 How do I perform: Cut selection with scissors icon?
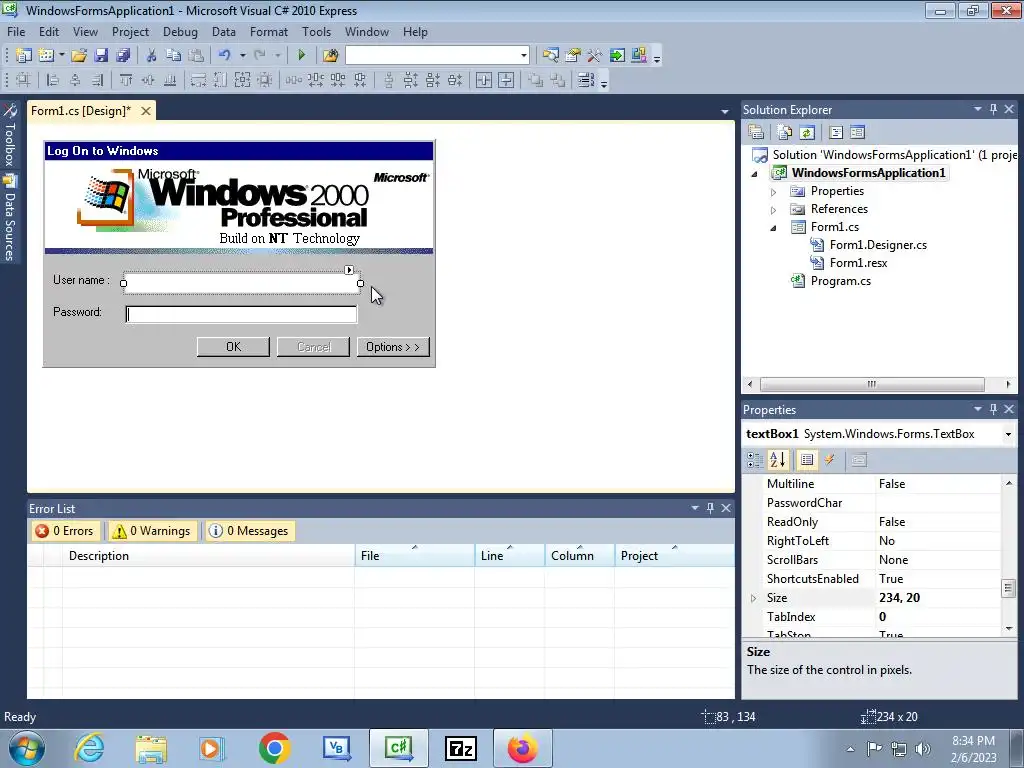point(151,56)
